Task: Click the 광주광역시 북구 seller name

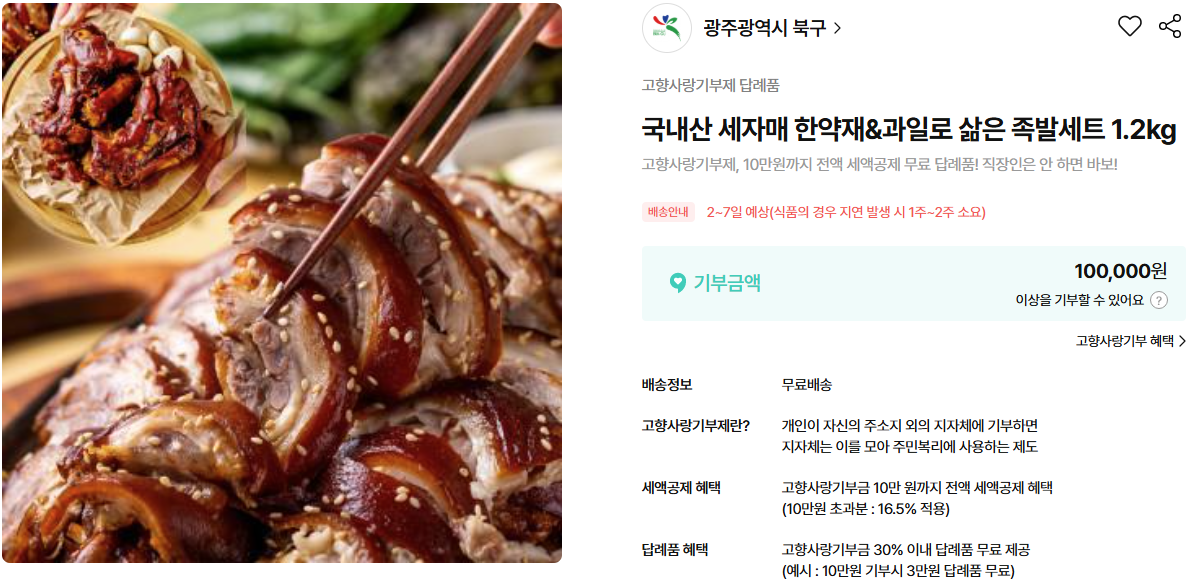Action: pos(764,29)
